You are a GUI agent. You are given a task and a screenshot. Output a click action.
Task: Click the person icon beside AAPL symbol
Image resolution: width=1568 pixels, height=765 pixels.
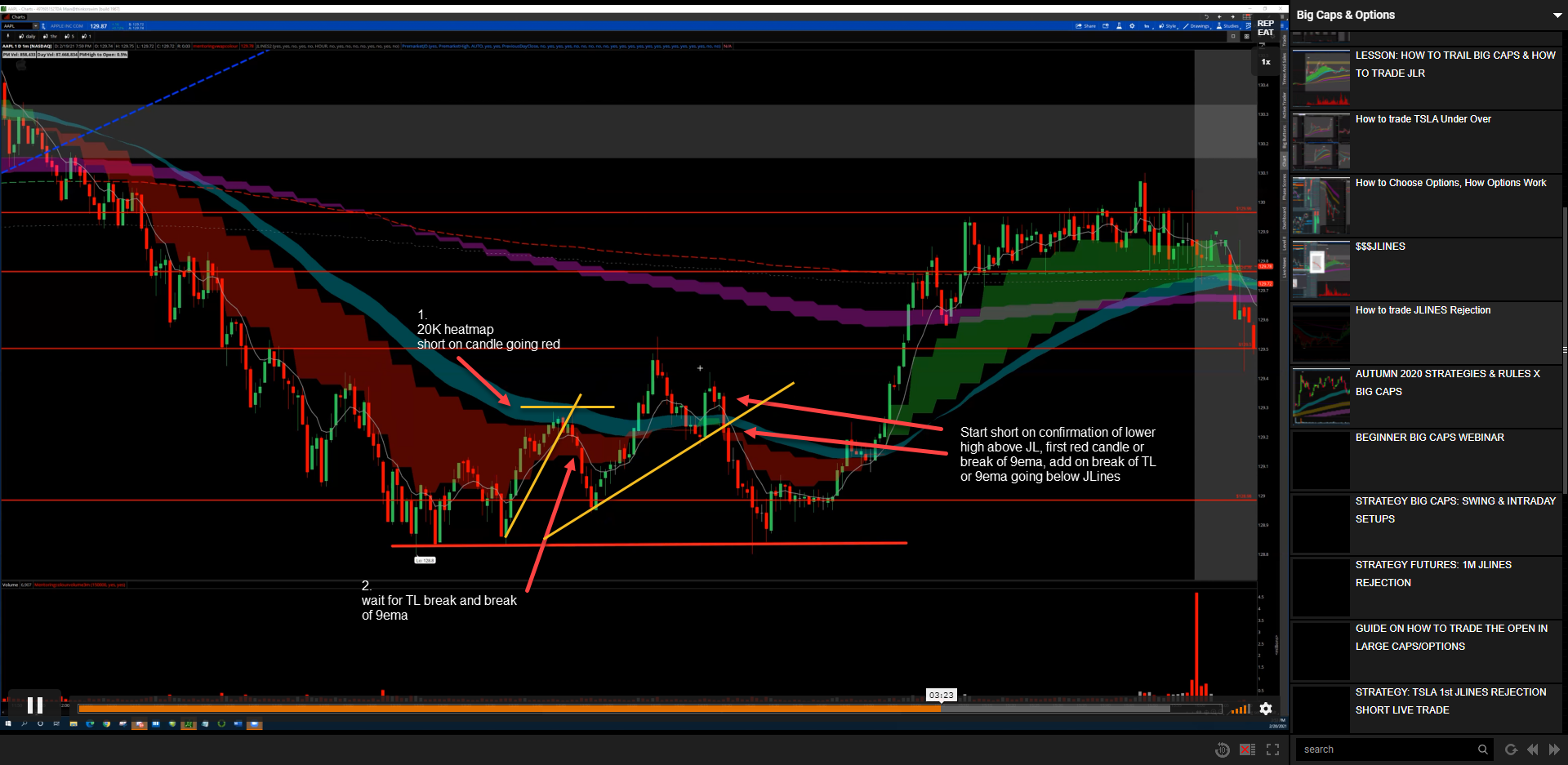pyautogui.click(x=43, y=26)
